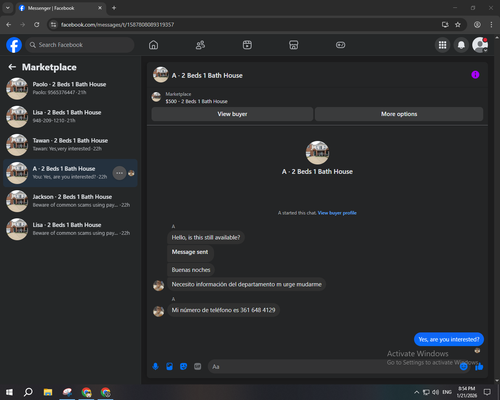Open the account profile avatar menu

point(480,45)
